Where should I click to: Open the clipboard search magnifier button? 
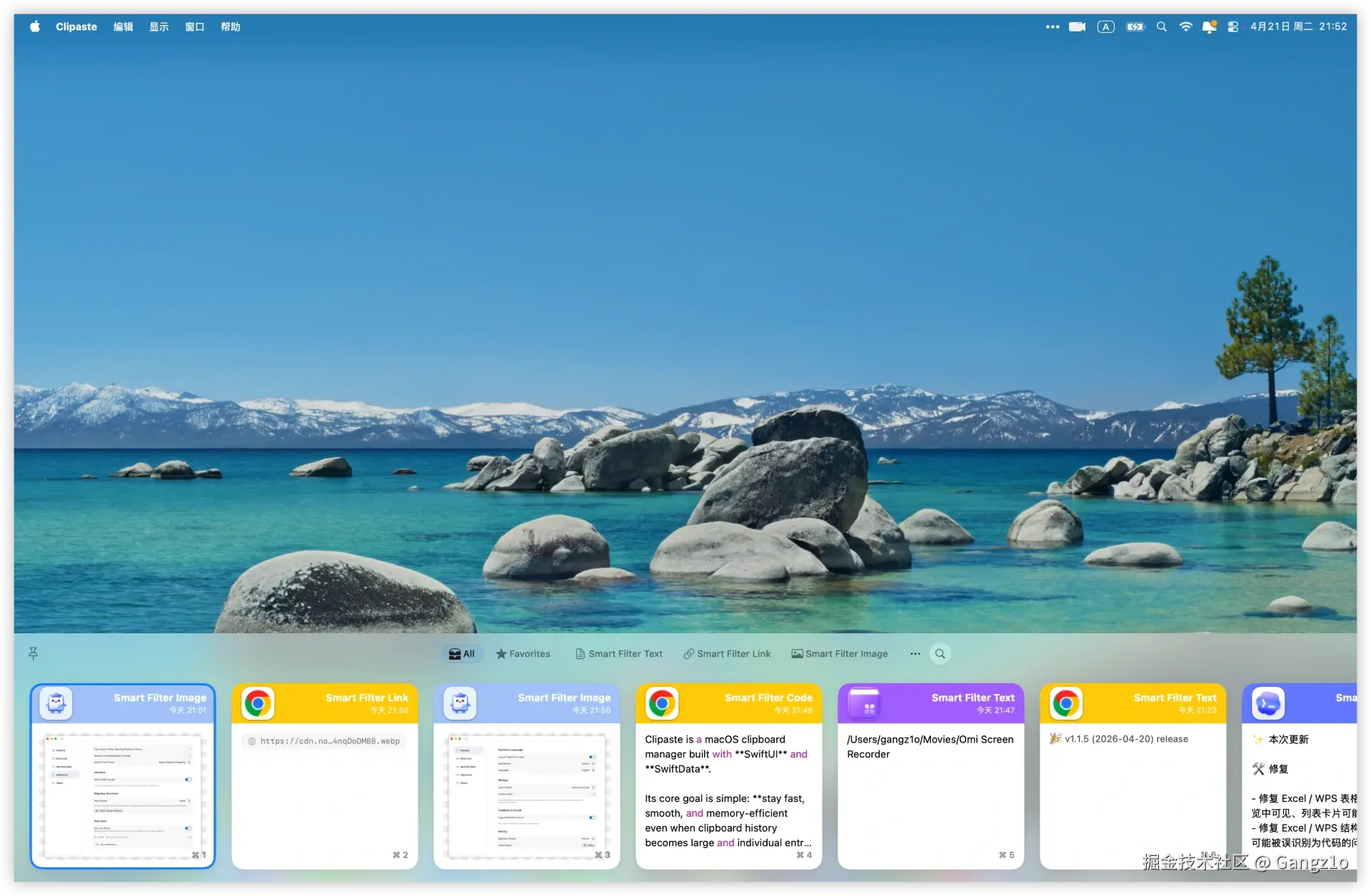click(x=940, y=653)
